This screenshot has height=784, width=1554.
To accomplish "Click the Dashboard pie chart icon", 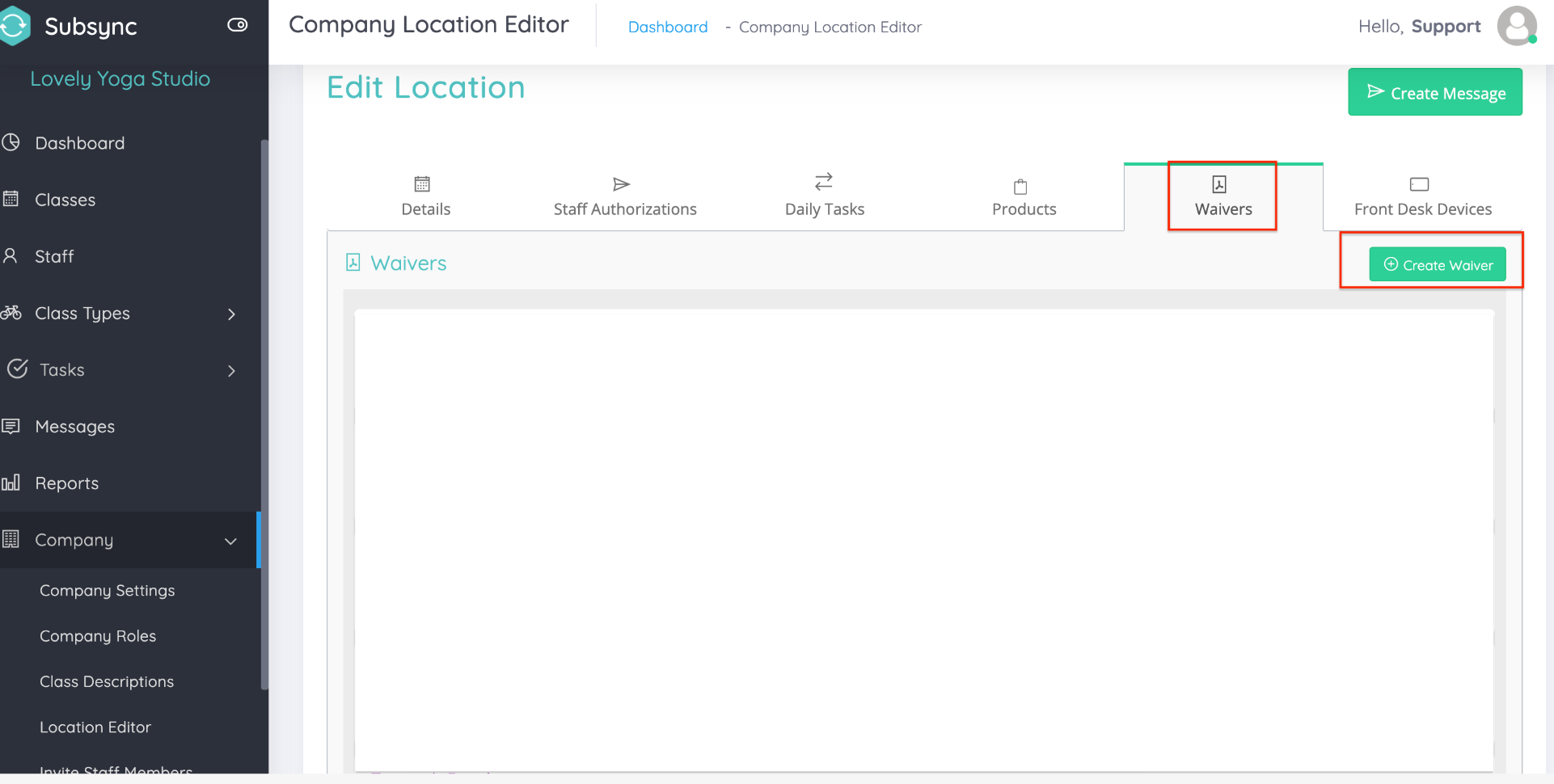I will [11, 143].
